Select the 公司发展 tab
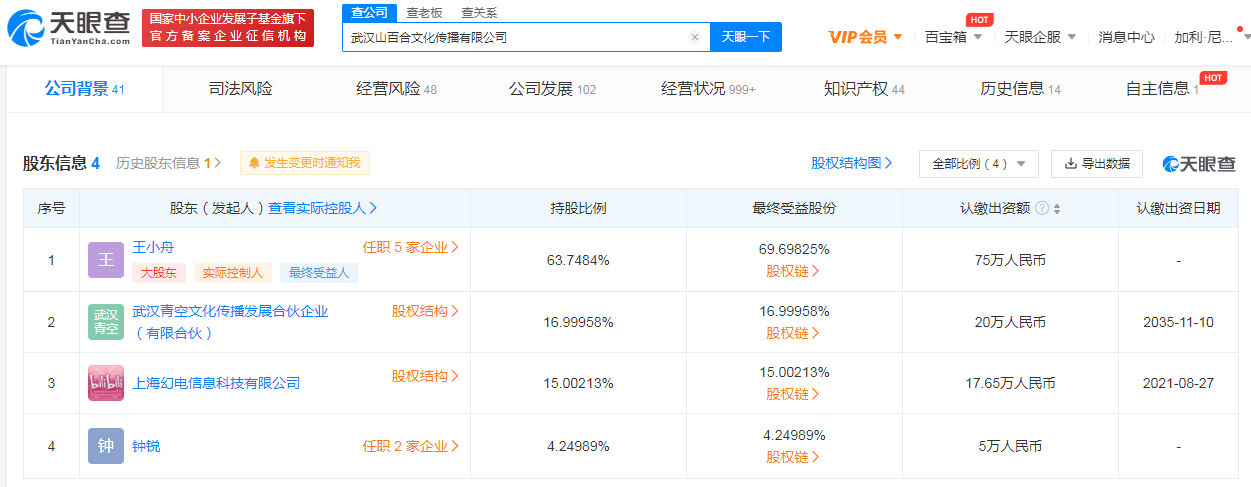Image resolution: width=1251 pixels, height=487 pixels. point(552,89)
